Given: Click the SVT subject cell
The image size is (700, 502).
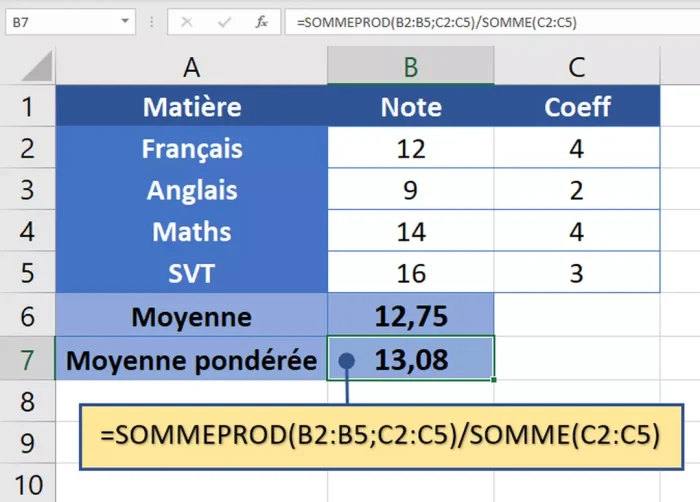Looking at the screenshot, I should [x=191, y=274].
